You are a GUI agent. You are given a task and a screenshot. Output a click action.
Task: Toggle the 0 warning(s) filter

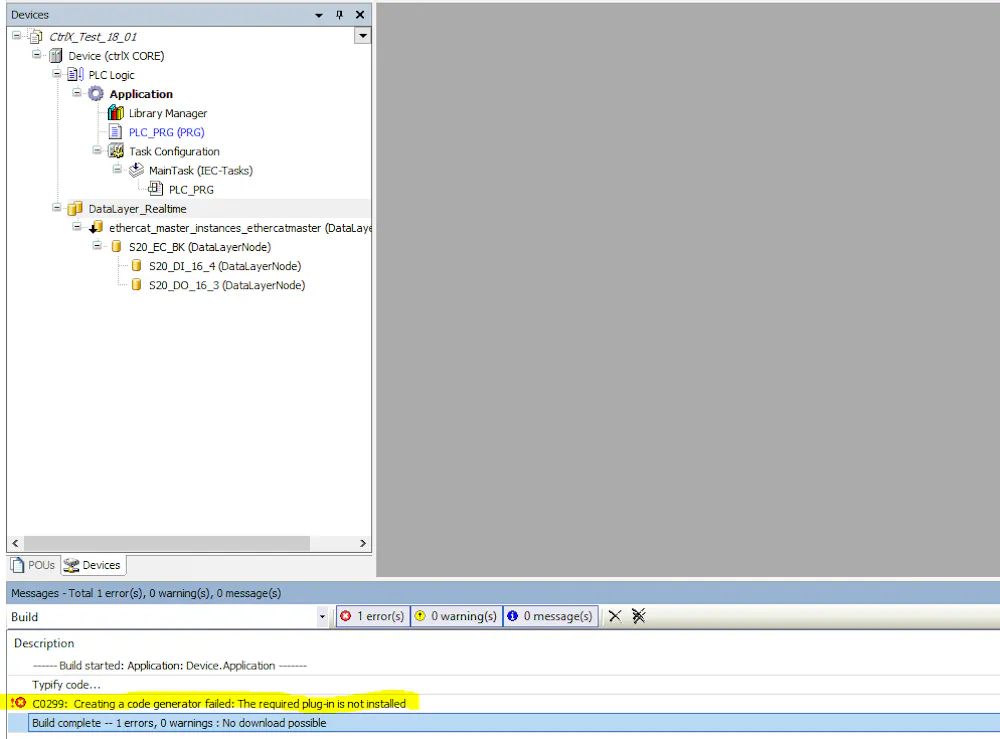456,616
